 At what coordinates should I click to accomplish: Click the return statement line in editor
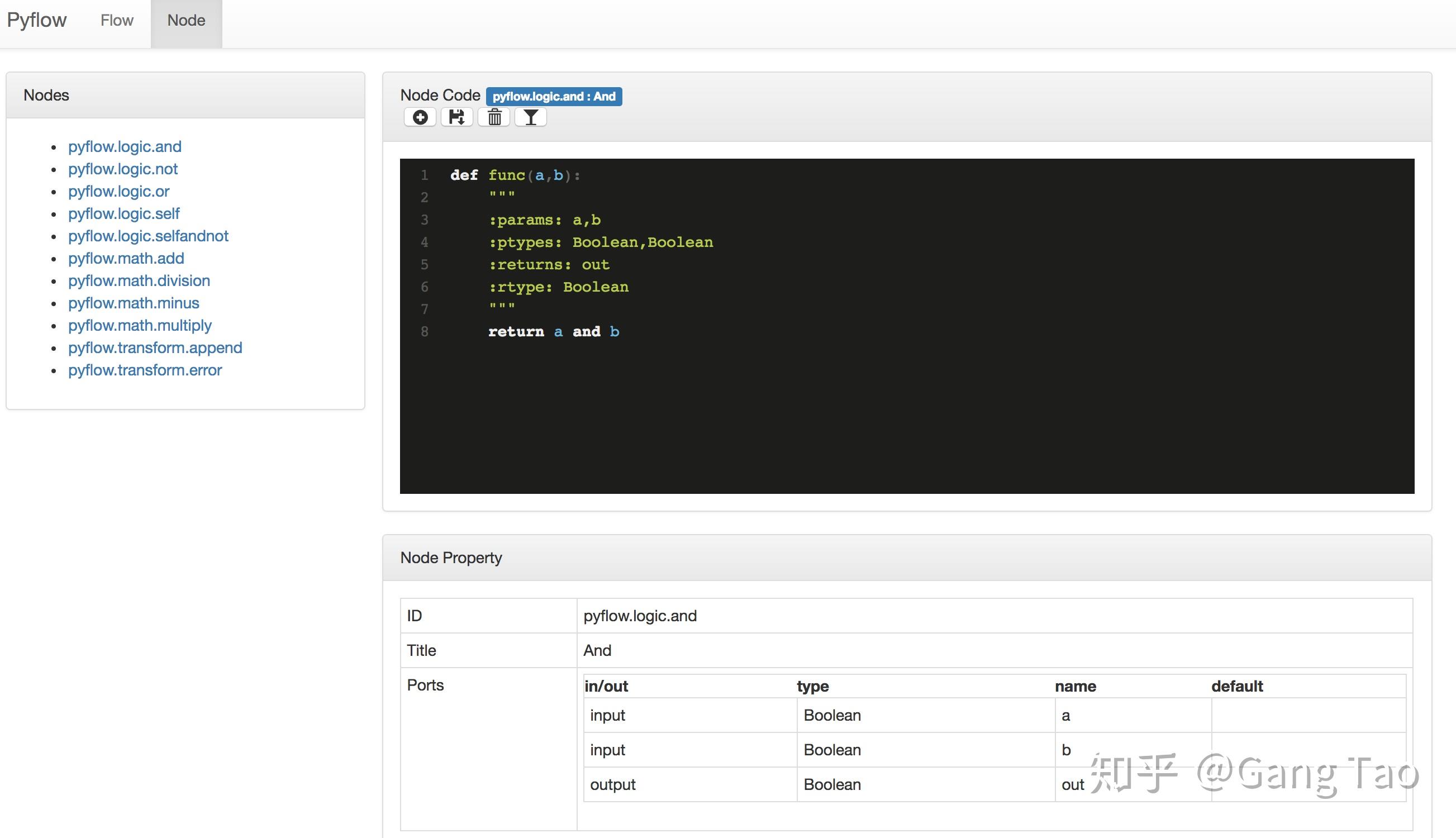pyautogui.click(x=553, y=332)
